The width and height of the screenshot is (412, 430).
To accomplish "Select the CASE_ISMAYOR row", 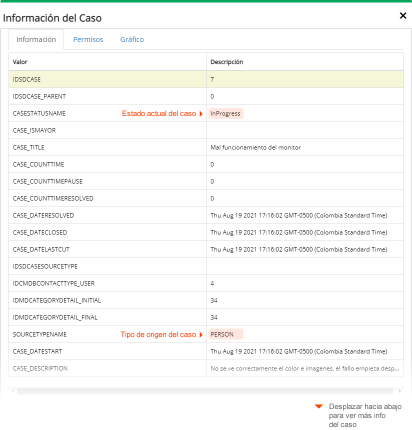I will pos(206,130).
